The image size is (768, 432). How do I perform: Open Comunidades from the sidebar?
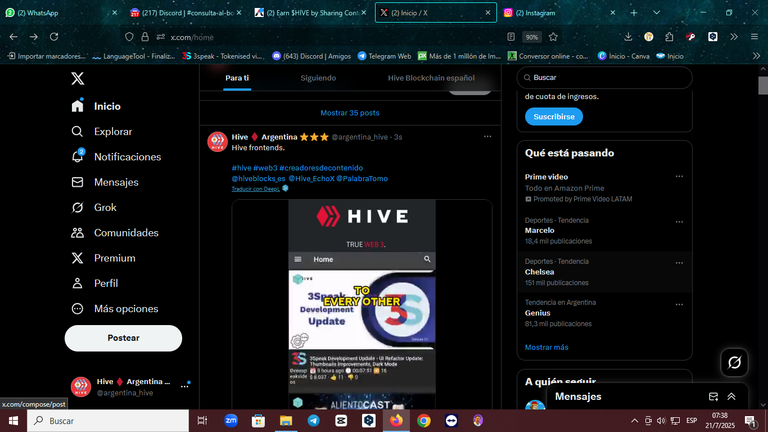[115, 233]
